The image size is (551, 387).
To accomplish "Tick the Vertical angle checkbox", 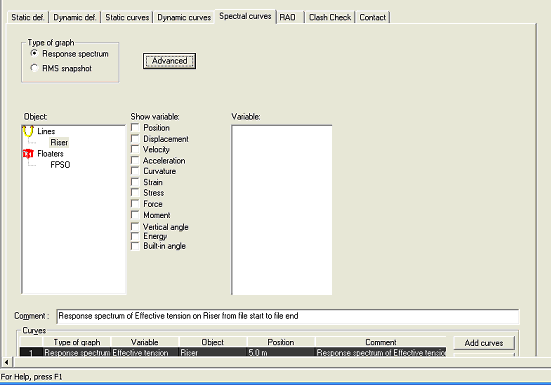I will click(135, 226).
